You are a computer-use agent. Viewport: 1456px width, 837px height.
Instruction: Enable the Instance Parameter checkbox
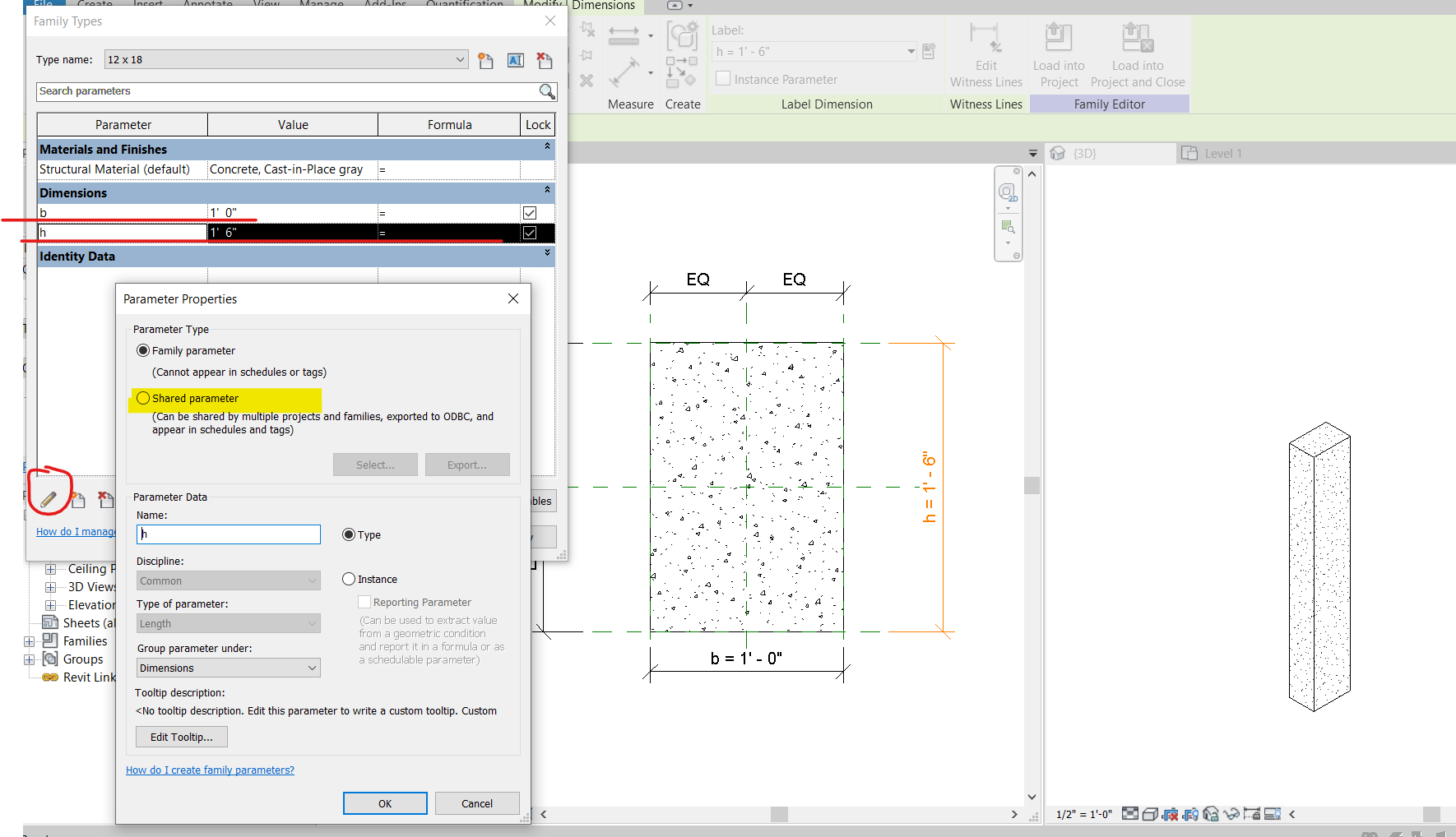(723, 78)
